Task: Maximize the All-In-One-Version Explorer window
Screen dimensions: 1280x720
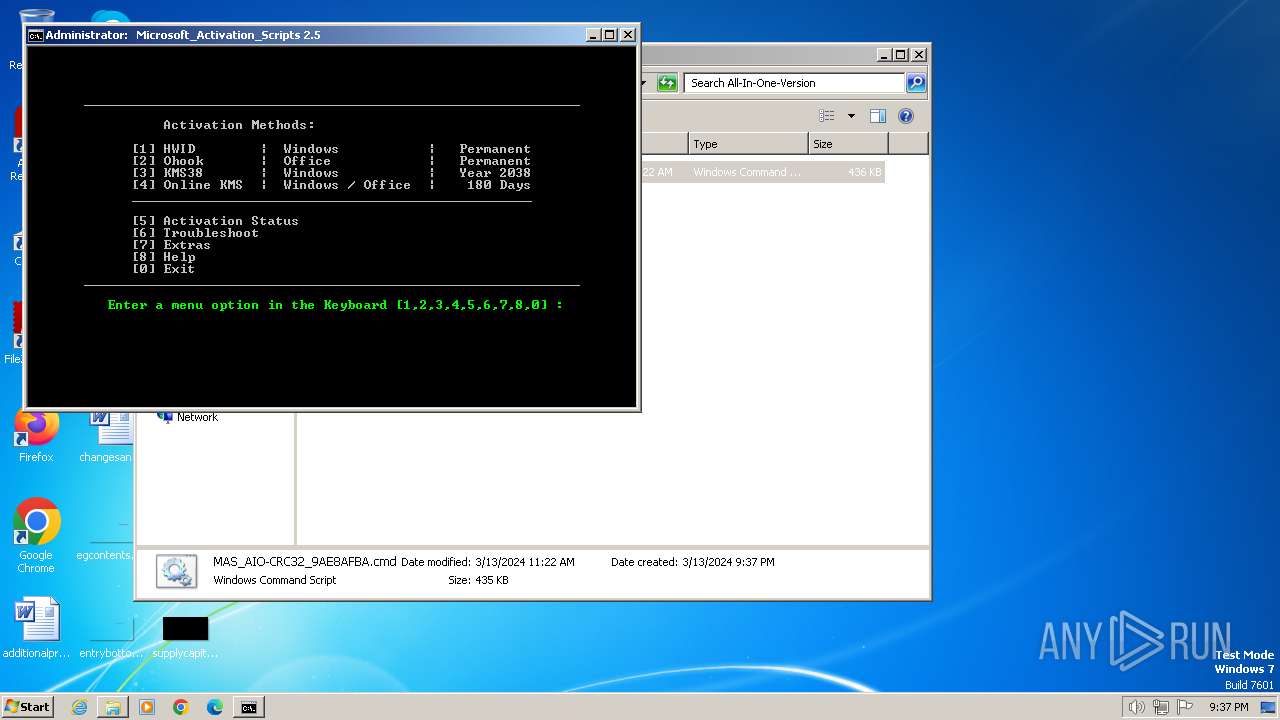Action: tap(900, 55)
